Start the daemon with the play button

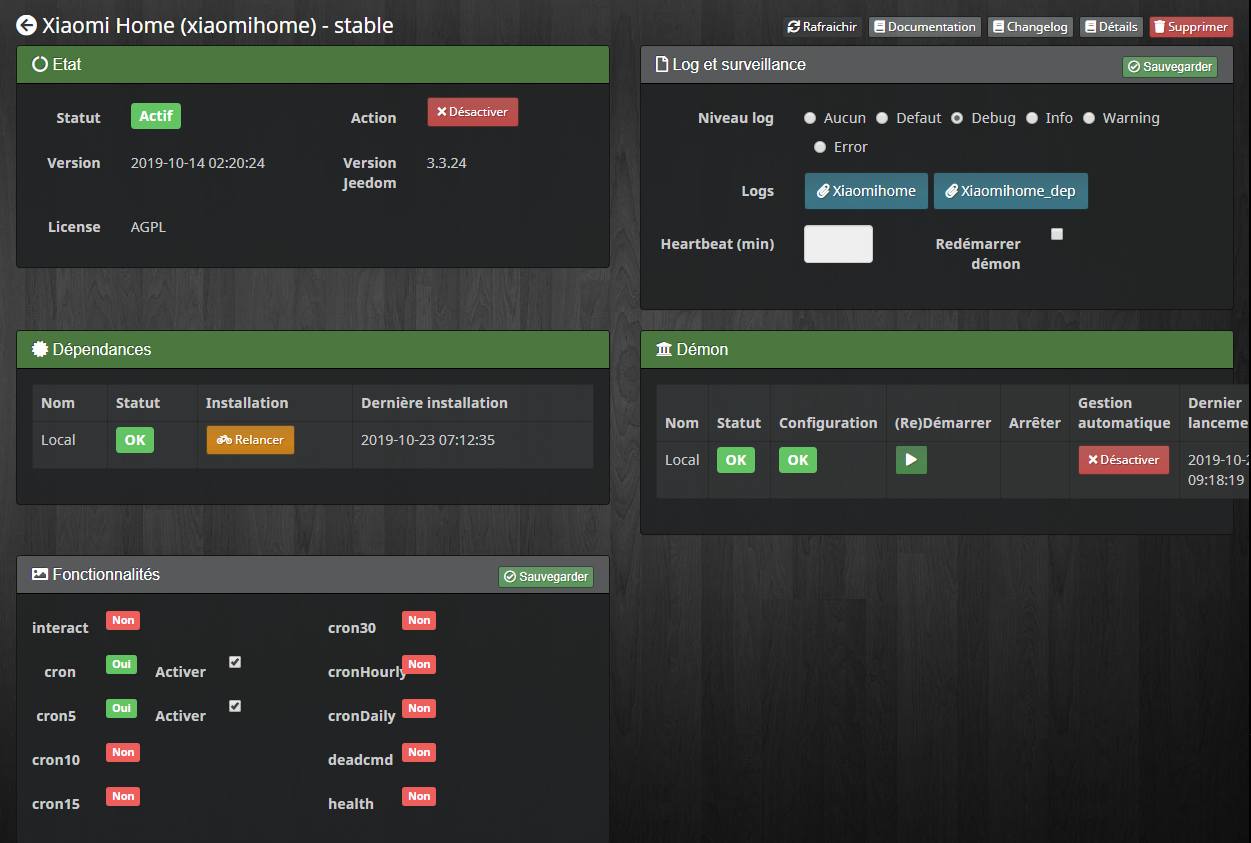click(x=911, y=460)
